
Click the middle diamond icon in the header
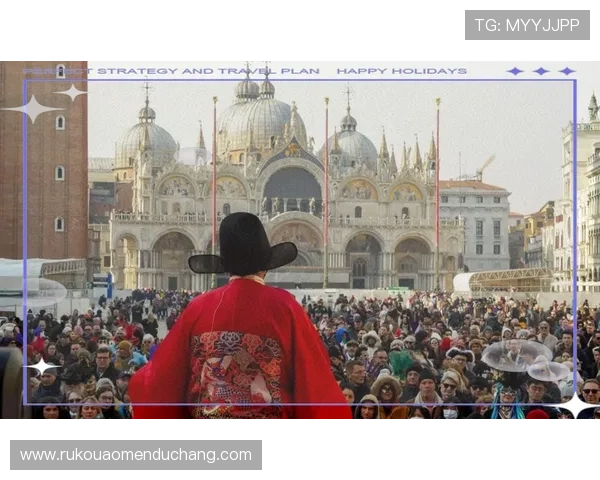point(541,71)
